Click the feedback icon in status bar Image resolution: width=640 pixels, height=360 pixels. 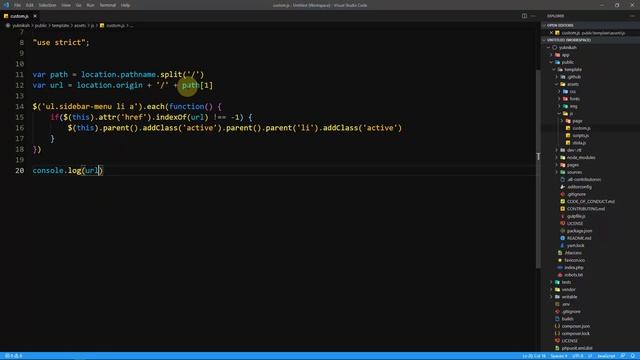[x=623, y=356]
